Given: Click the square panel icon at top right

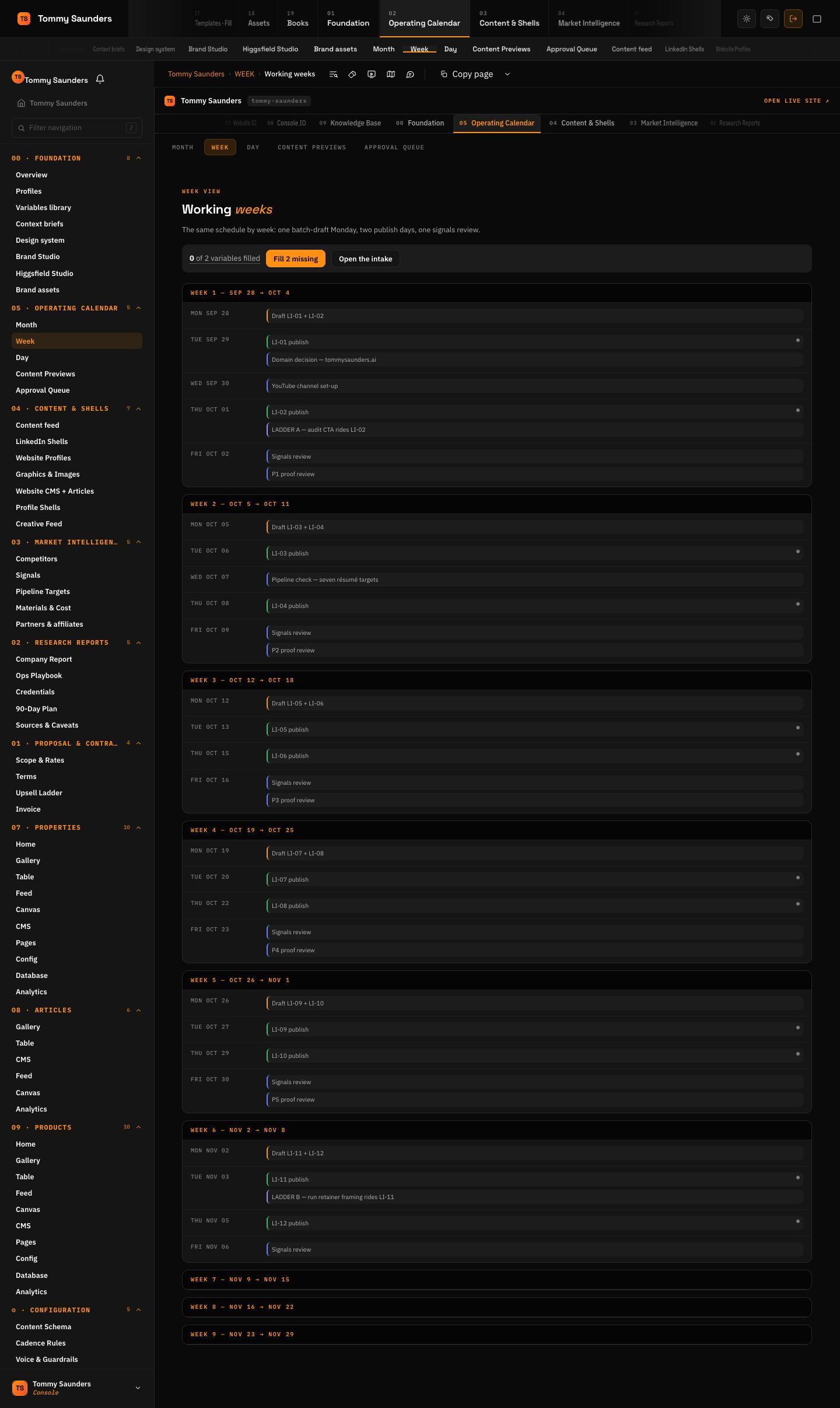Looking at the screenshot, I should pyautogui.click(x=817, y=19).
